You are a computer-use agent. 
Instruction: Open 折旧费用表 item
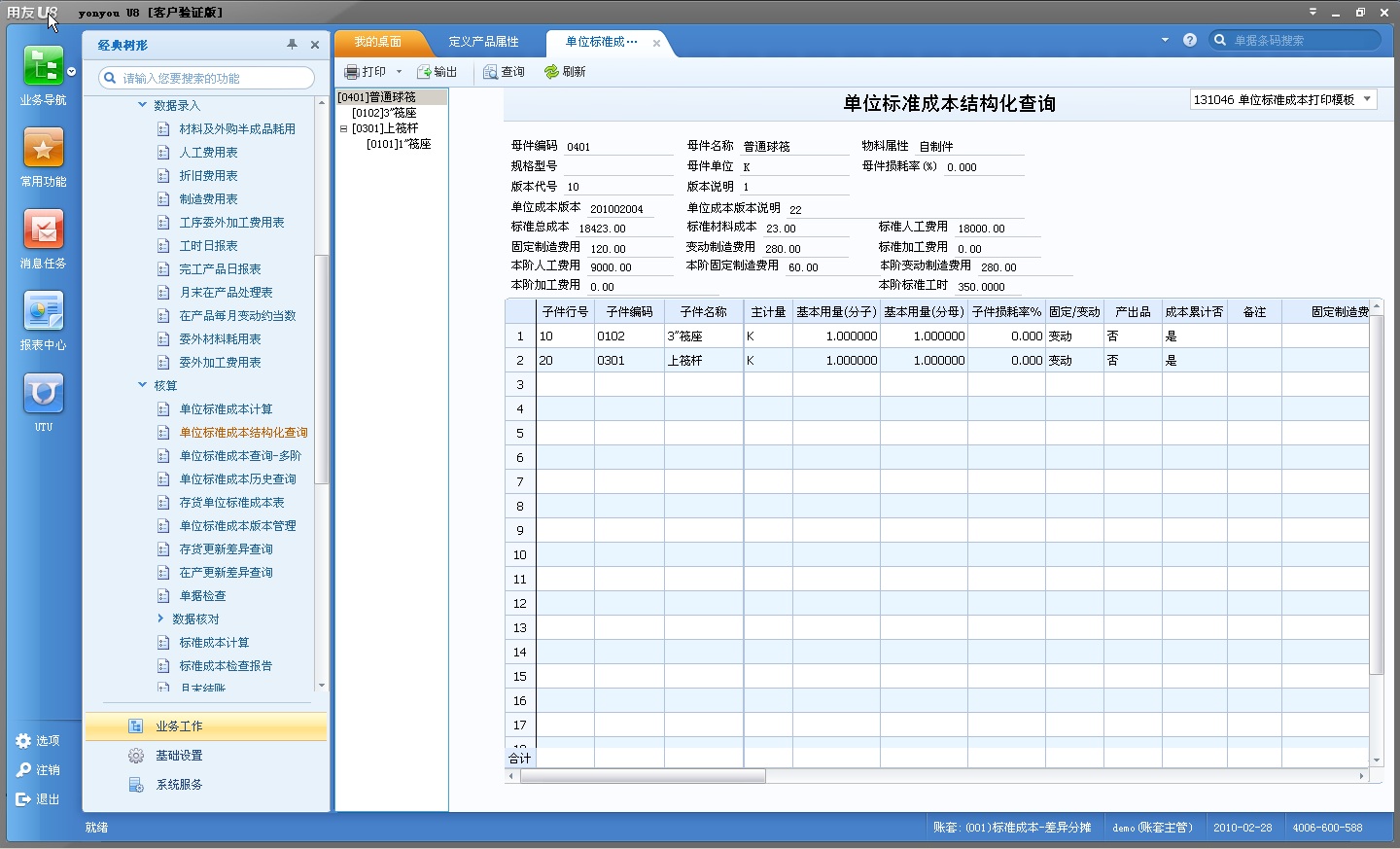pos(208,175)
